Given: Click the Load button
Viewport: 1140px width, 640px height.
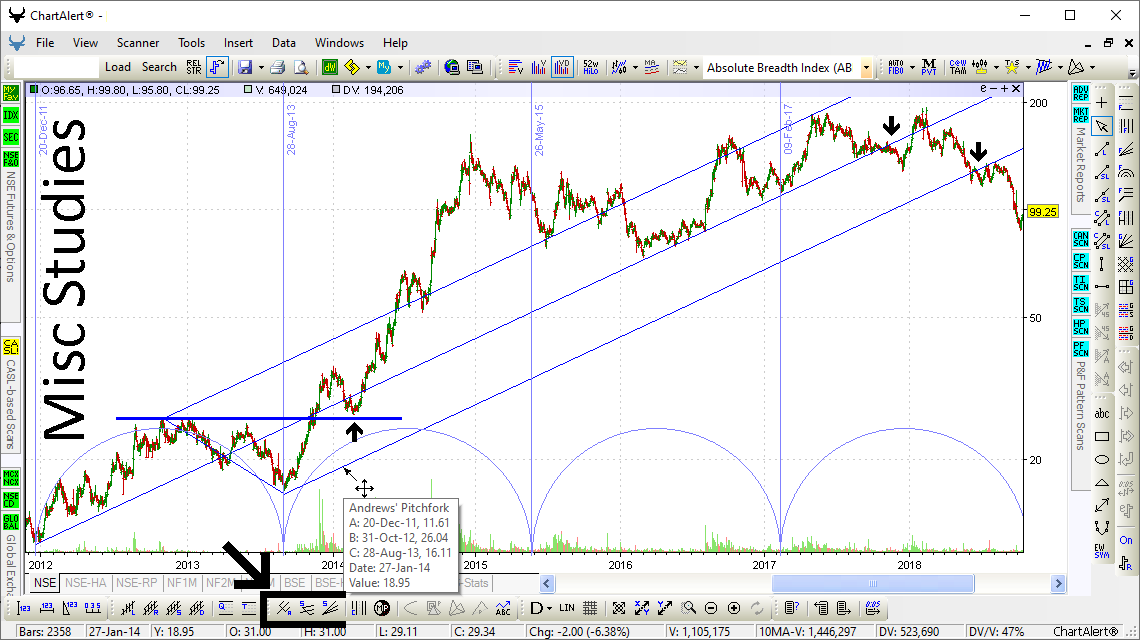Looking at the screenshot, I should click(118, 67).
